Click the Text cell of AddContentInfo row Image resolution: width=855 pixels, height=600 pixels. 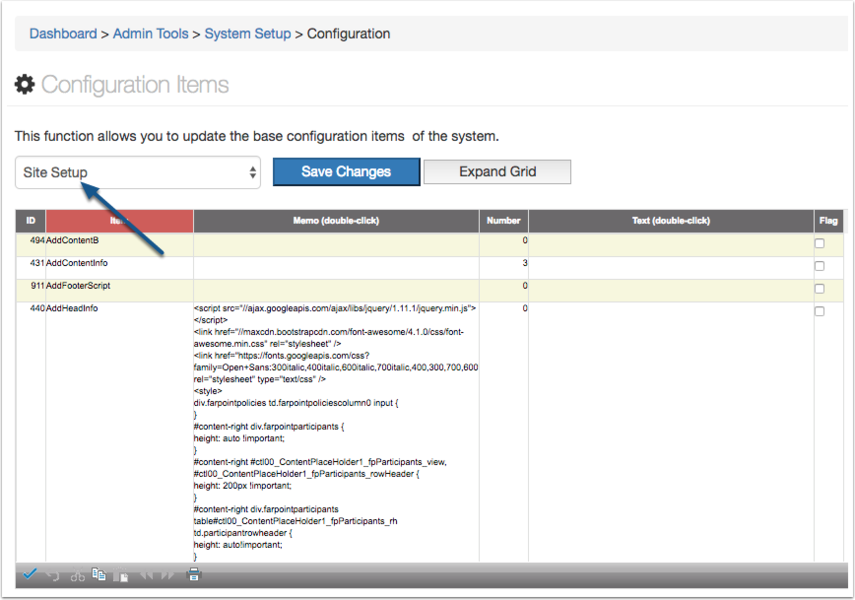point(671,267)
